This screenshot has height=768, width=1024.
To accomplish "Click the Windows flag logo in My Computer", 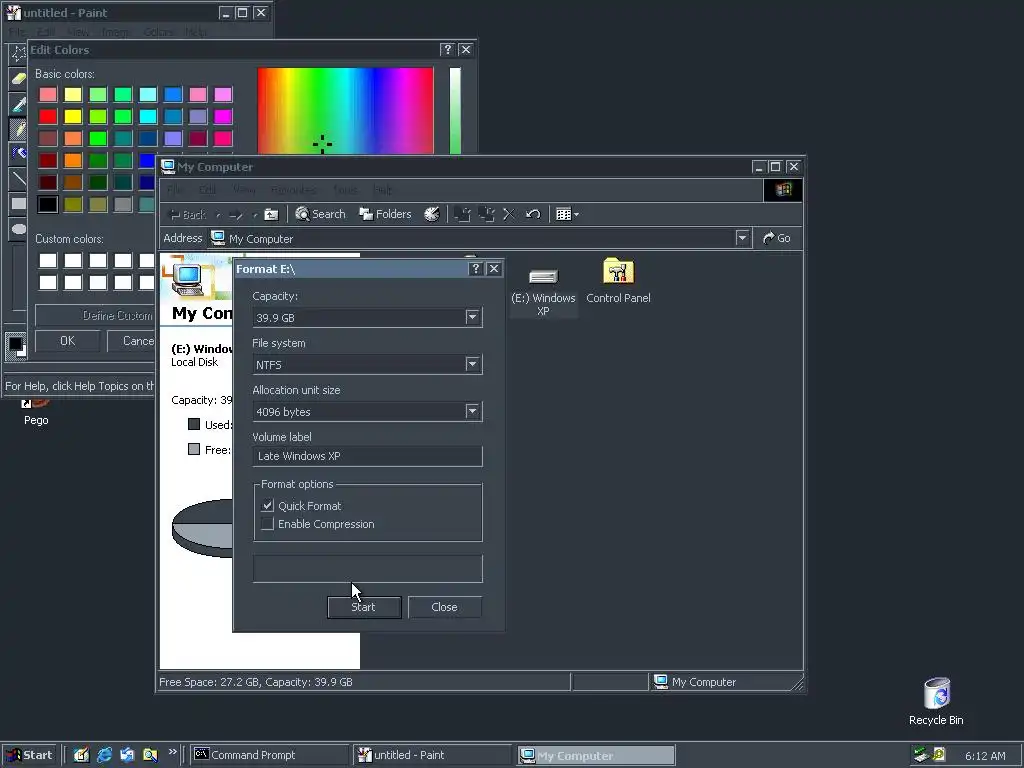I will pos(783,190).
